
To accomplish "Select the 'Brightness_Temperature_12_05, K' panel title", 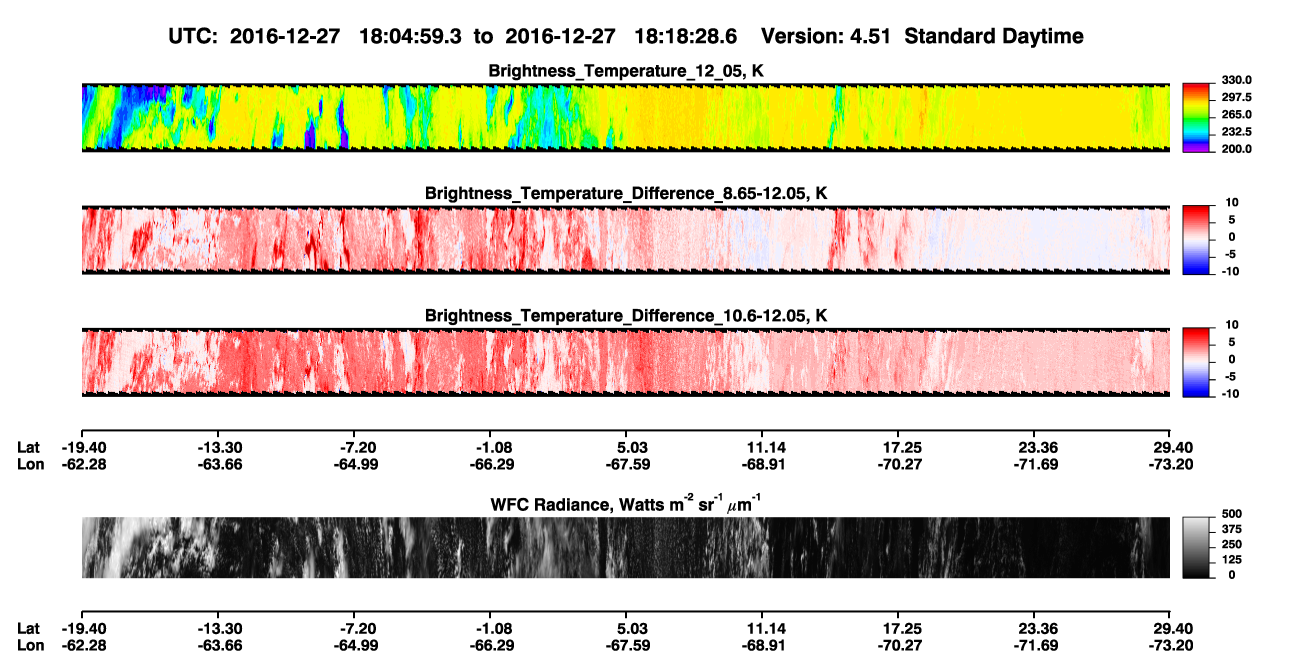I will (x=626, y=71).
